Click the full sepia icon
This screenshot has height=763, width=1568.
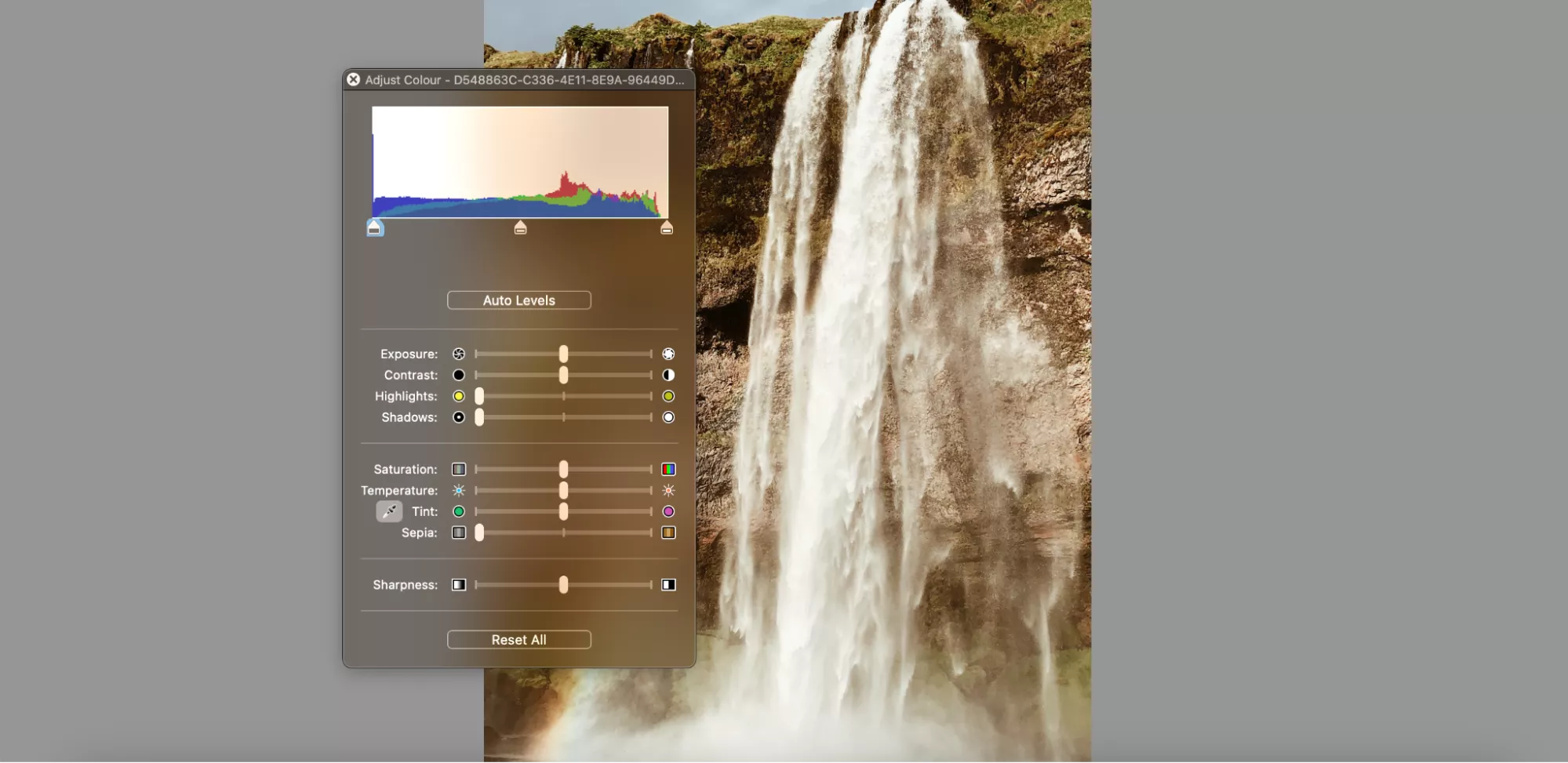(668, 532)
